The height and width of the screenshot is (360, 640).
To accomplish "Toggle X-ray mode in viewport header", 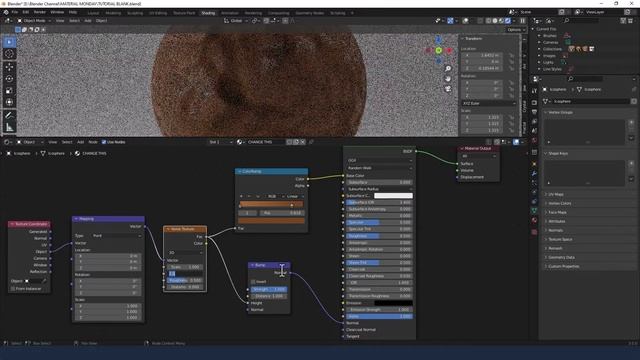I will coord(480,20).
